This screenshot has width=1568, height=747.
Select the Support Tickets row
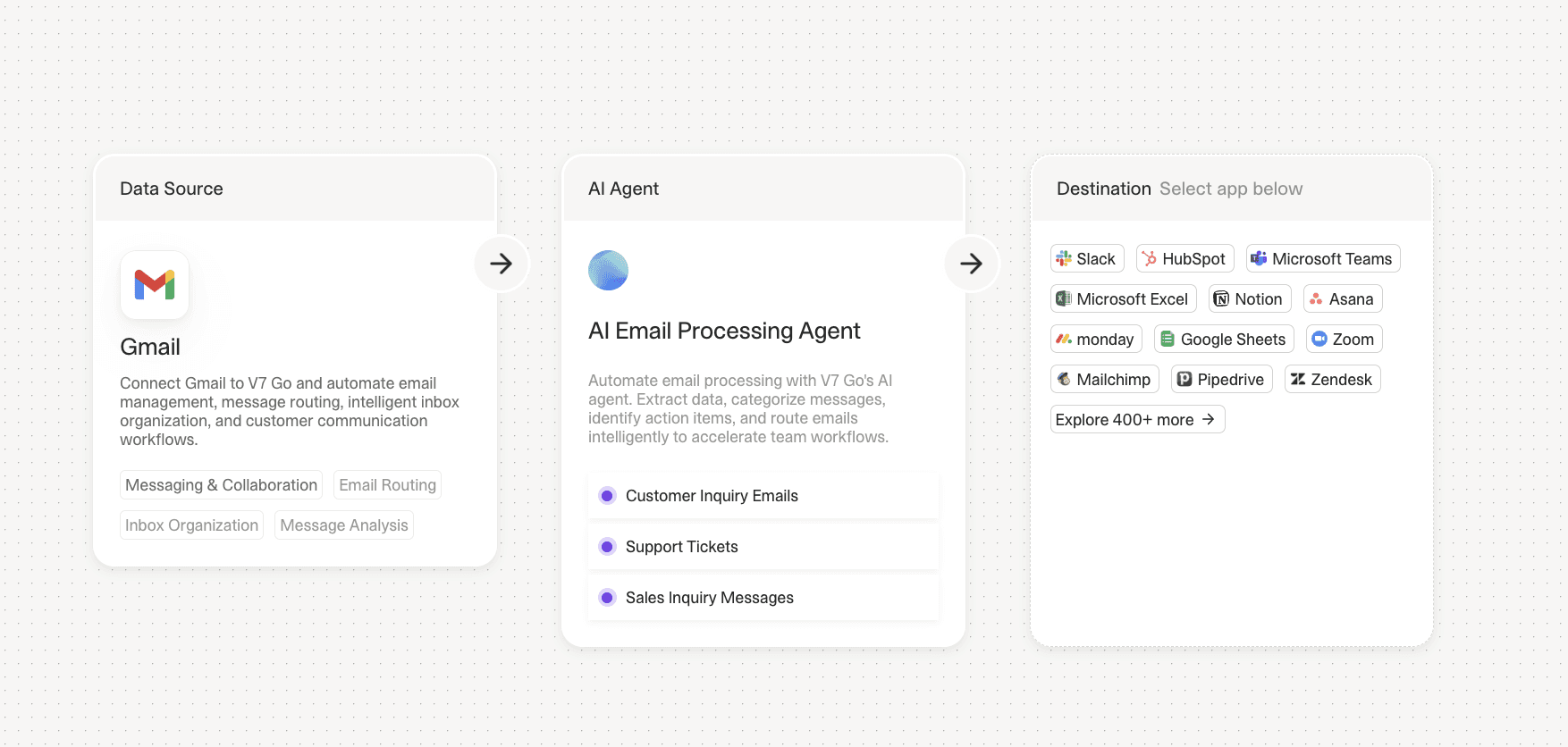(763, 547)
